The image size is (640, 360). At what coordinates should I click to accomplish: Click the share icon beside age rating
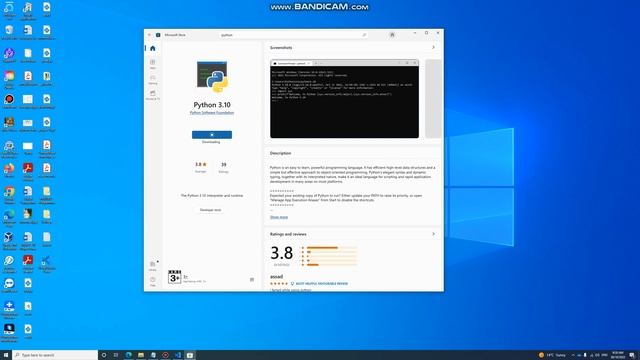click(x=252, y=280)
